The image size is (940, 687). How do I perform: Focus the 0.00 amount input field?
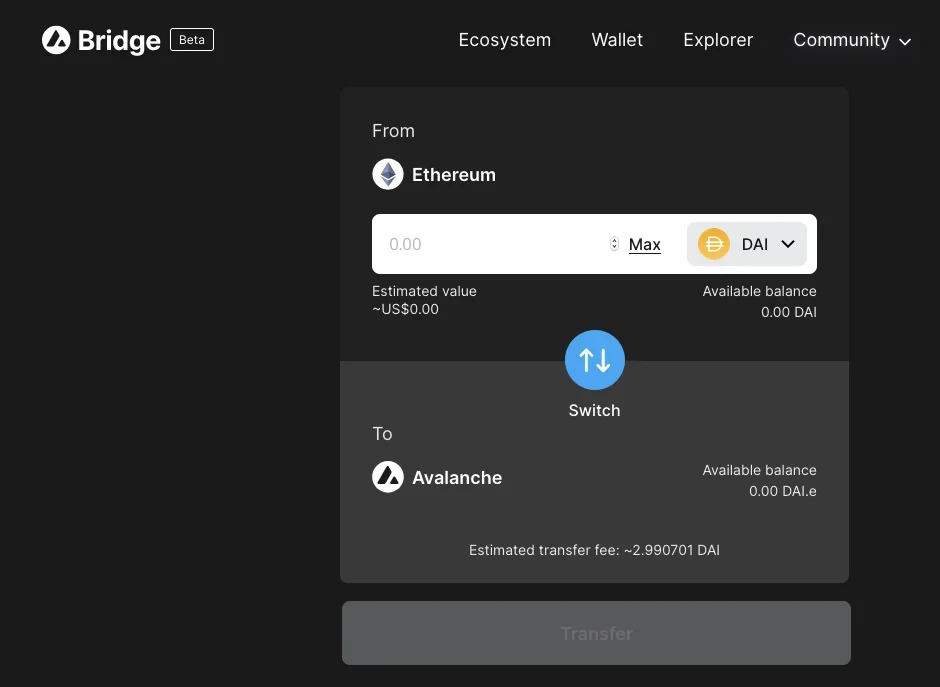coord(490,244)
